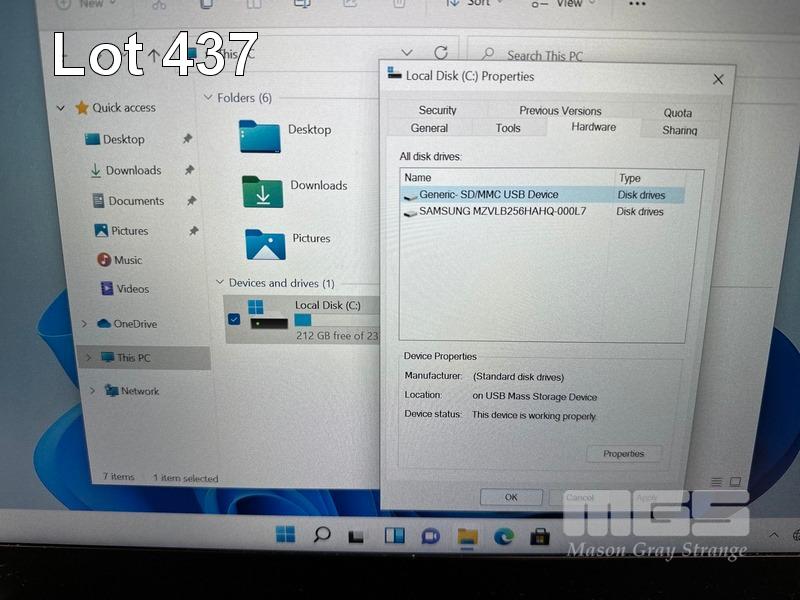
Task: Launch Microsoft Edge from taskbar
Action: [x=503, y=536]
